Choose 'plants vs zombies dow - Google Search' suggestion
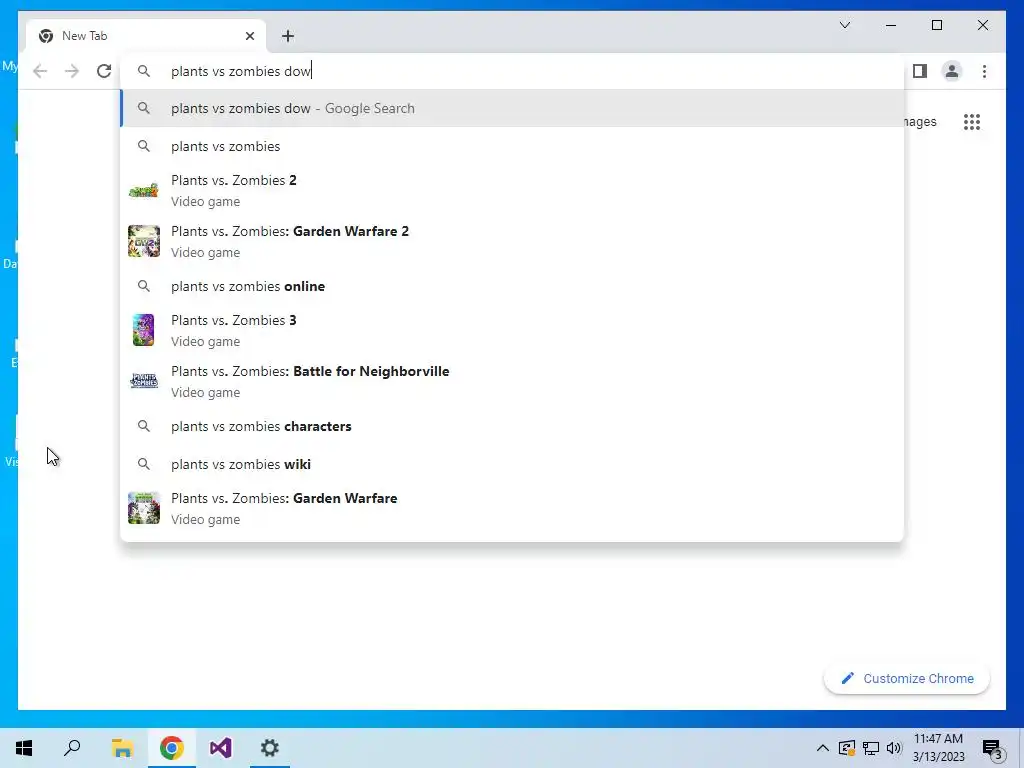Viewport: 1024px width, 768px height. 513,108
